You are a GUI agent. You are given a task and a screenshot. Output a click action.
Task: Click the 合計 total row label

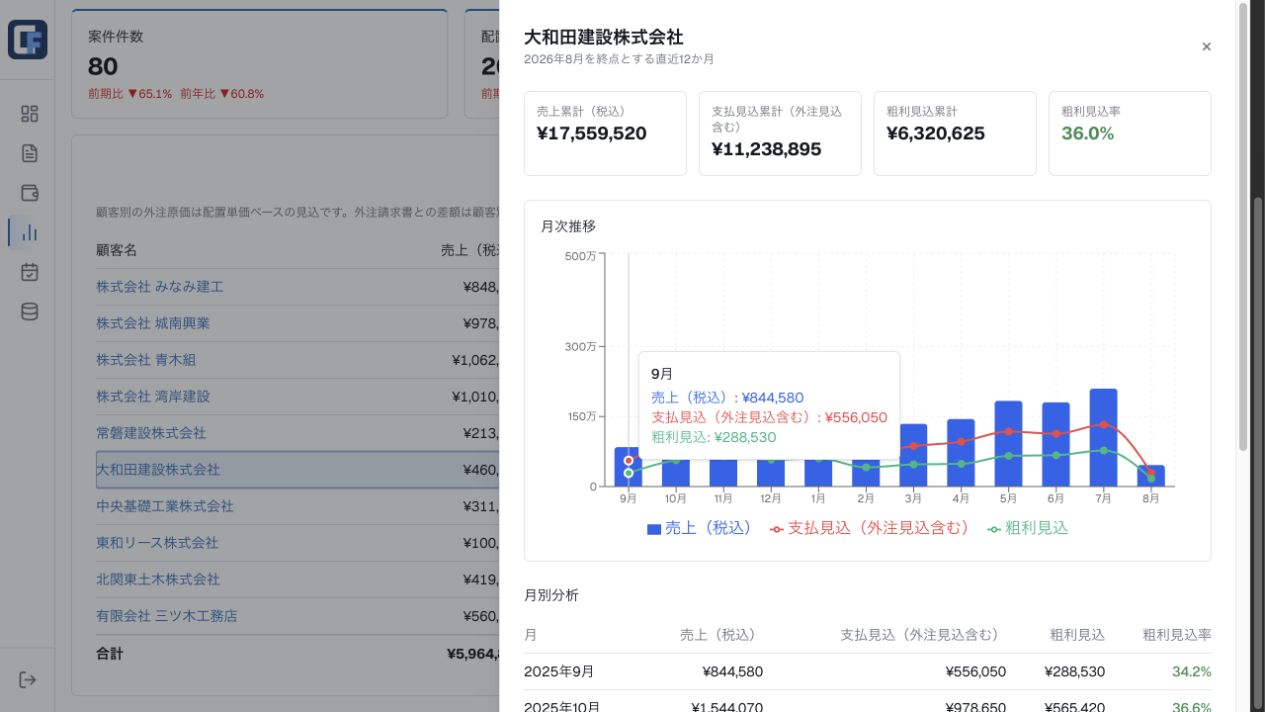[110, 654]
